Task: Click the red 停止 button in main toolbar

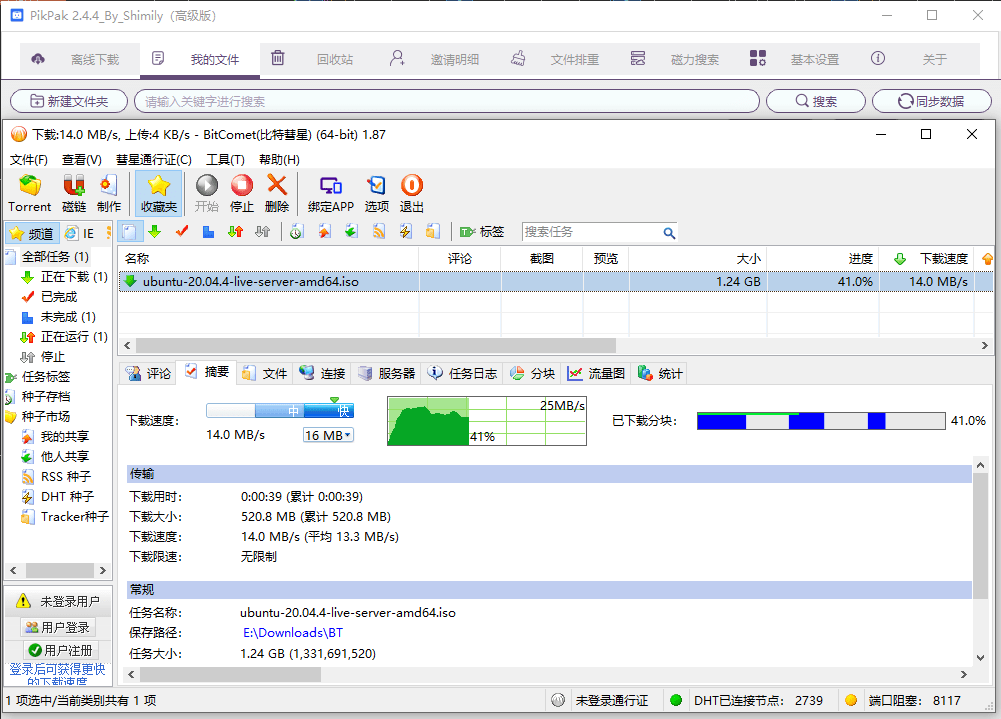Action: point(242,193)
